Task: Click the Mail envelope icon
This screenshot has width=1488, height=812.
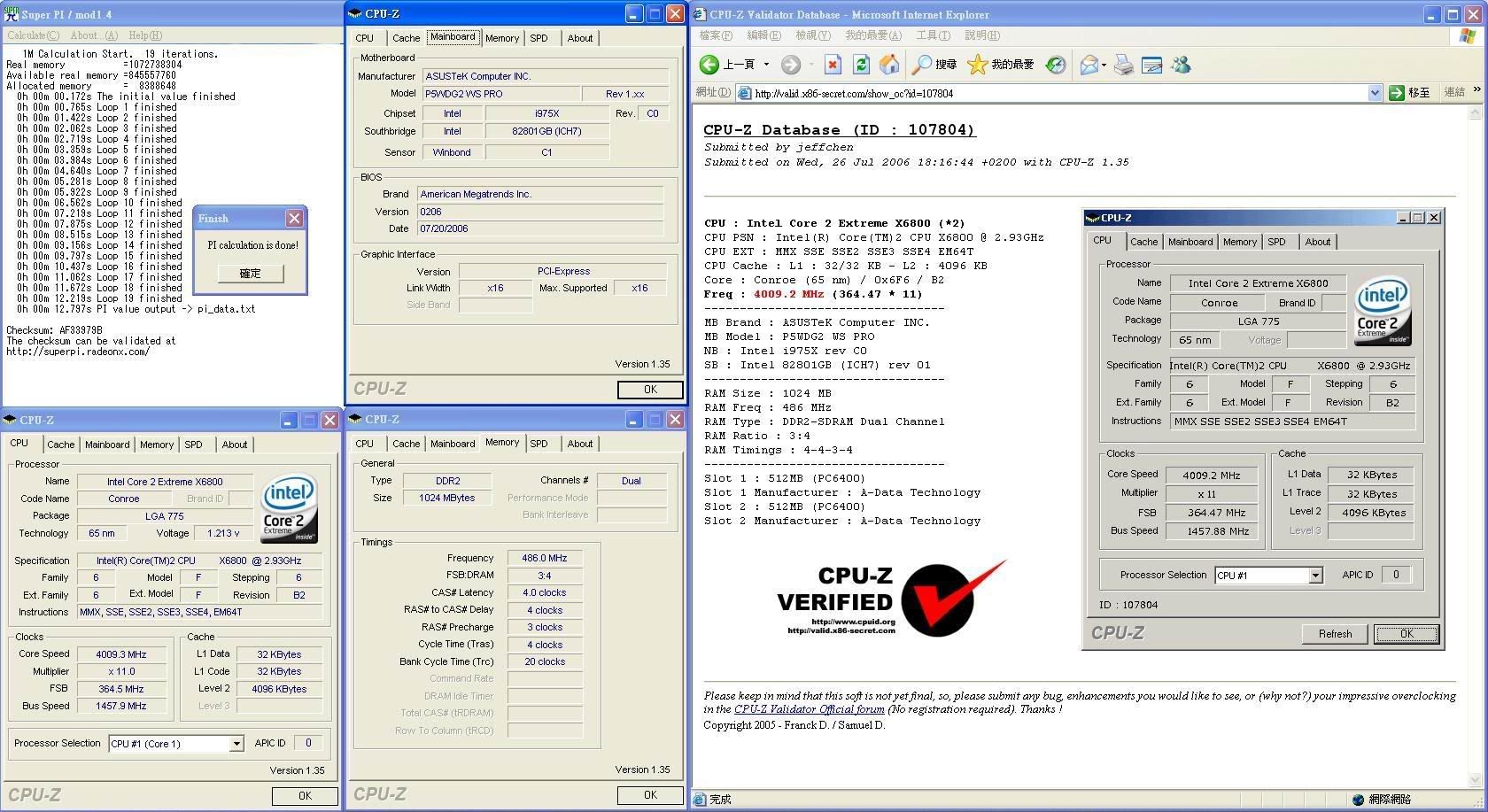Action: click(x=1089, y=65)
